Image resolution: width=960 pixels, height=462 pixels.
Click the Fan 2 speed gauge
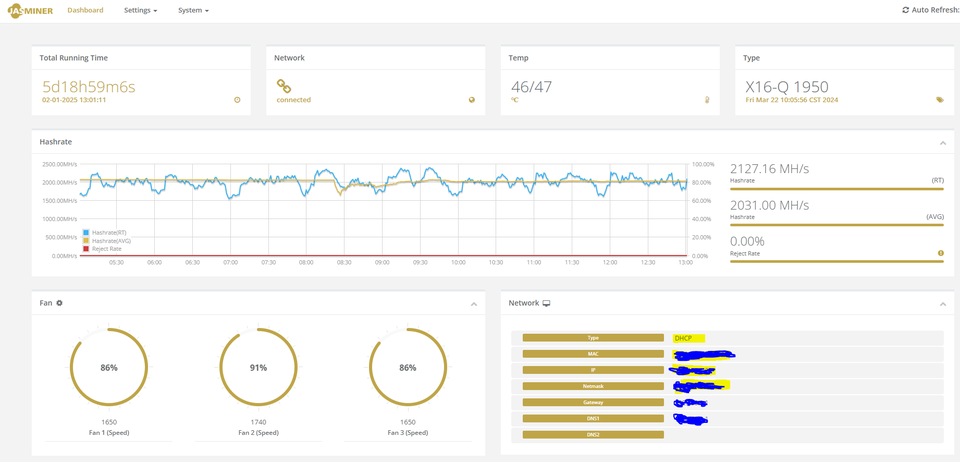pos(258,368)
